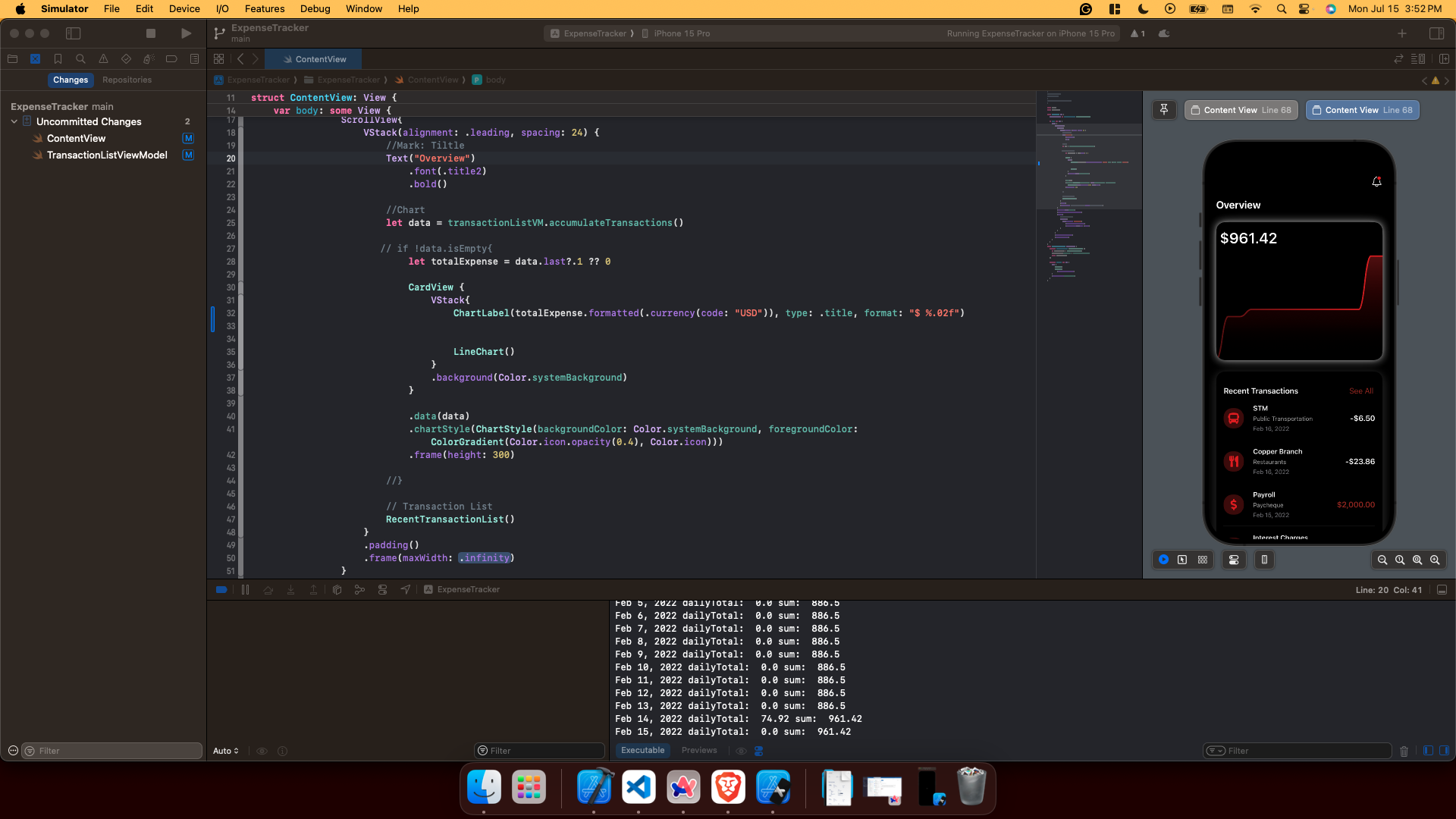This screenshot has width=1456, height=819.
Task: Switch console to Previews output
Action: 698,750
